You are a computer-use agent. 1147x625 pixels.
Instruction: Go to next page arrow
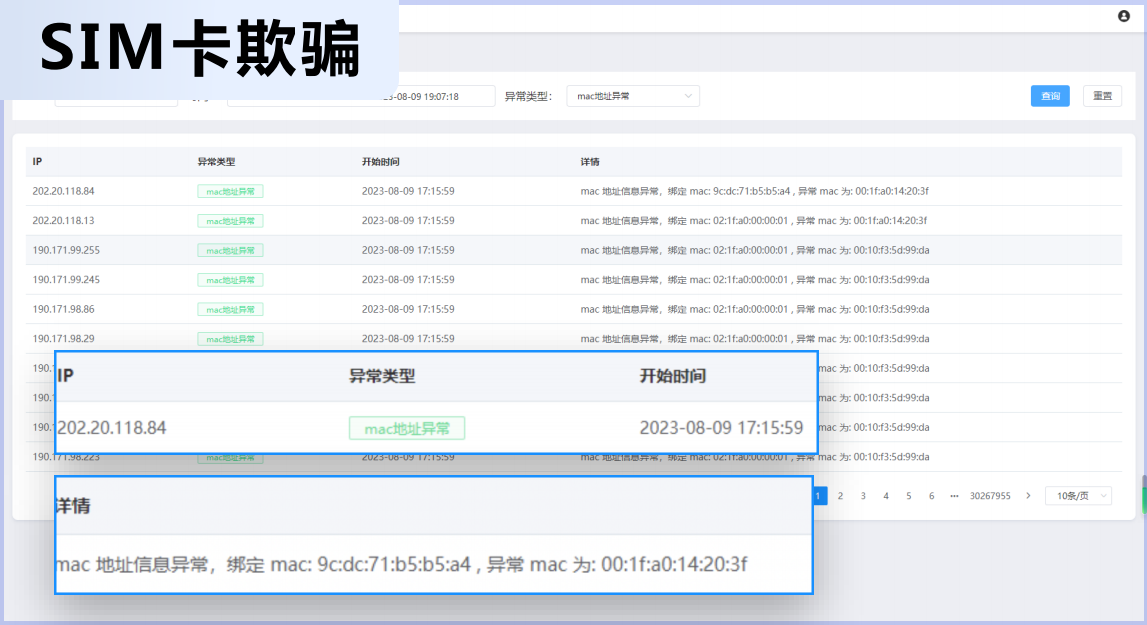[x=1028, y=496]
